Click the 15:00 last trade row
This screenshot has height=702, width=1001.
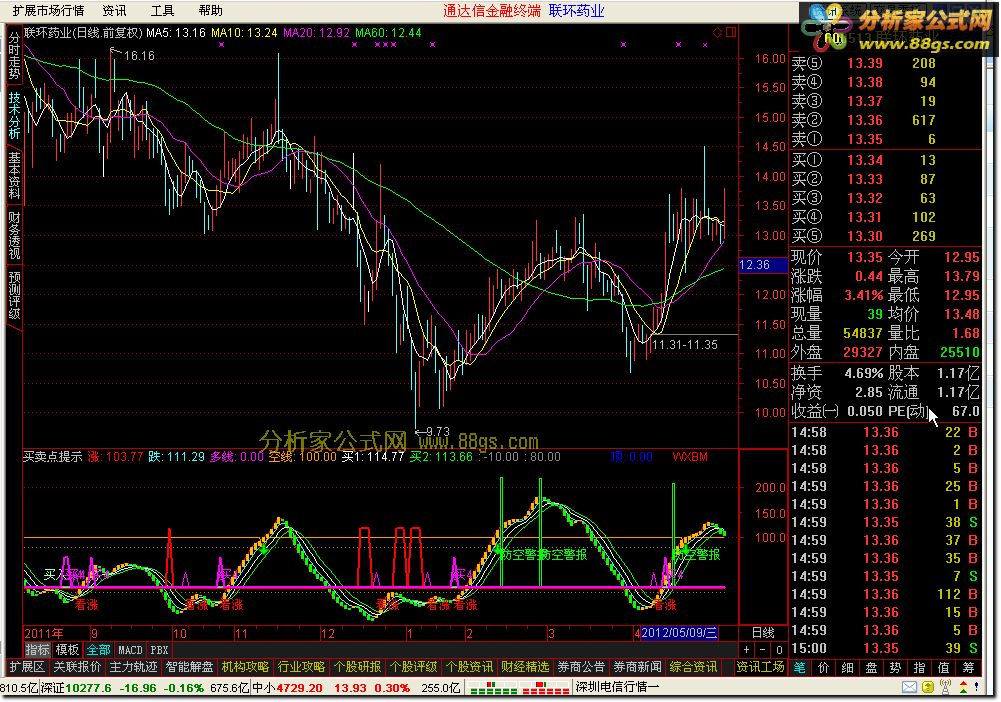(885, 648)
